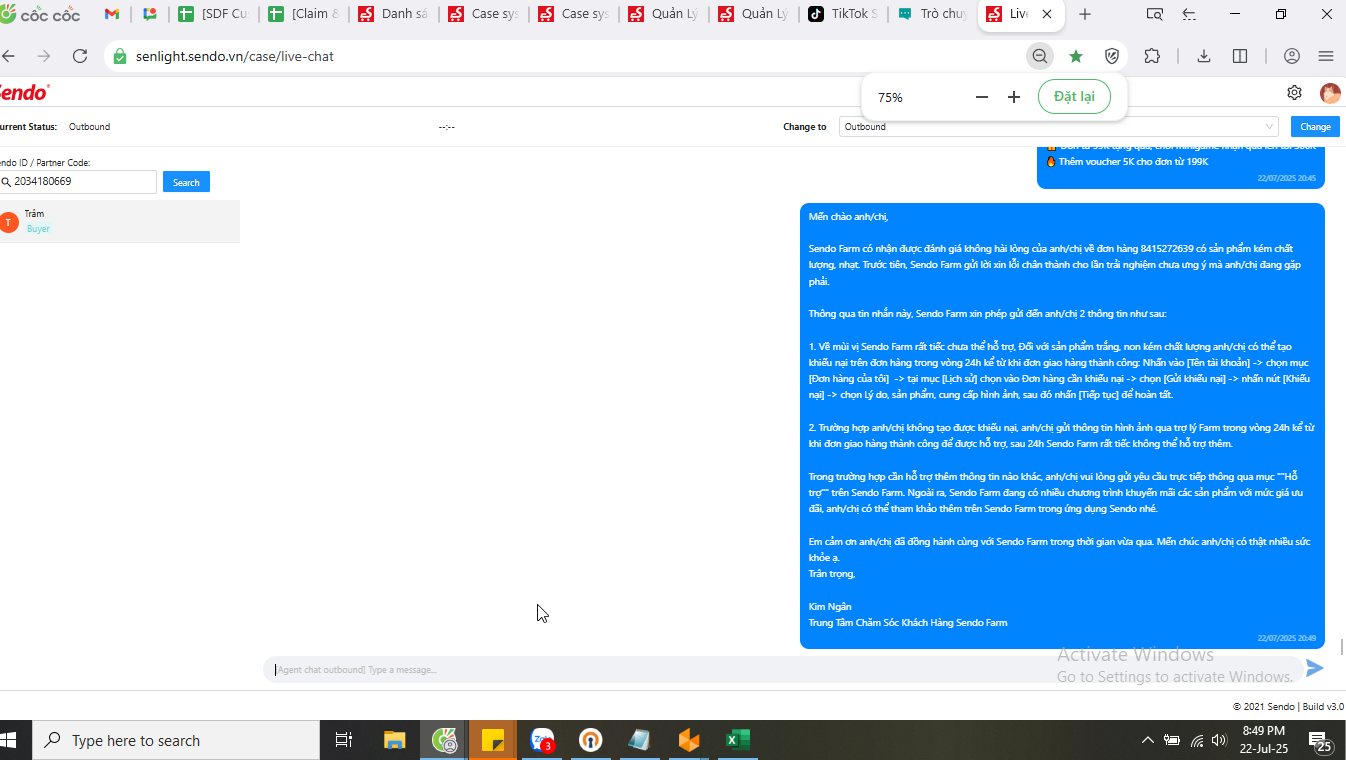Click the tab search icon in title bar
The width and height of the screenshot is (1346, 760).
pyautogui.click(x=1154, y=14)
